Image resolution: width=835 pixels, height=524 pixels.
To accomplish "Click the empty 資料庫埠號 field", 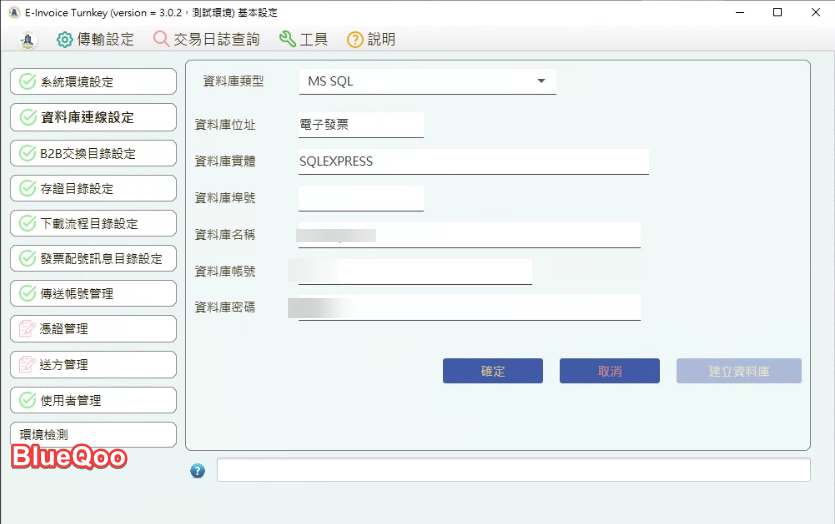I will point(360,198).
